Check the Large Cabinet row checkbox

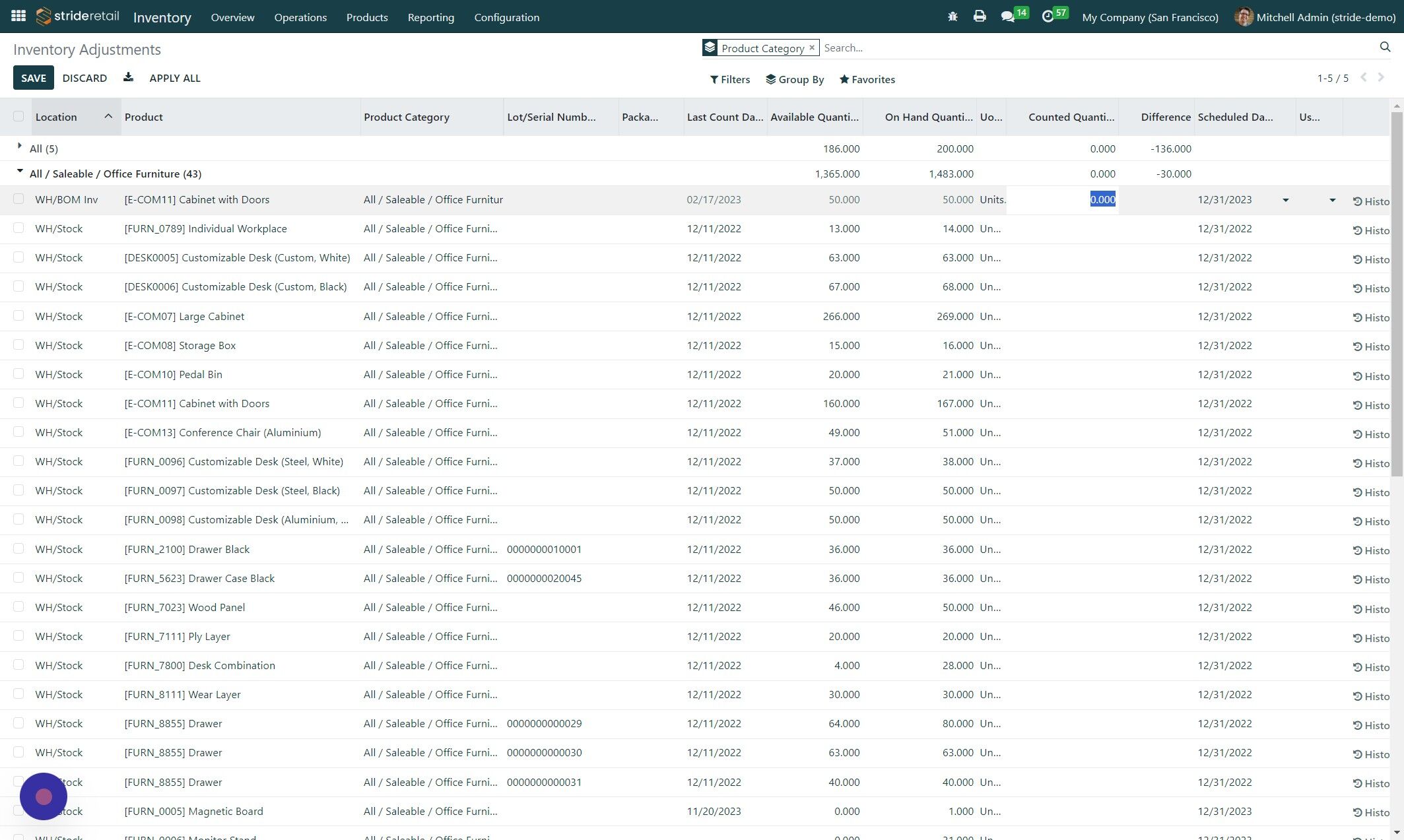coord(18,316)
